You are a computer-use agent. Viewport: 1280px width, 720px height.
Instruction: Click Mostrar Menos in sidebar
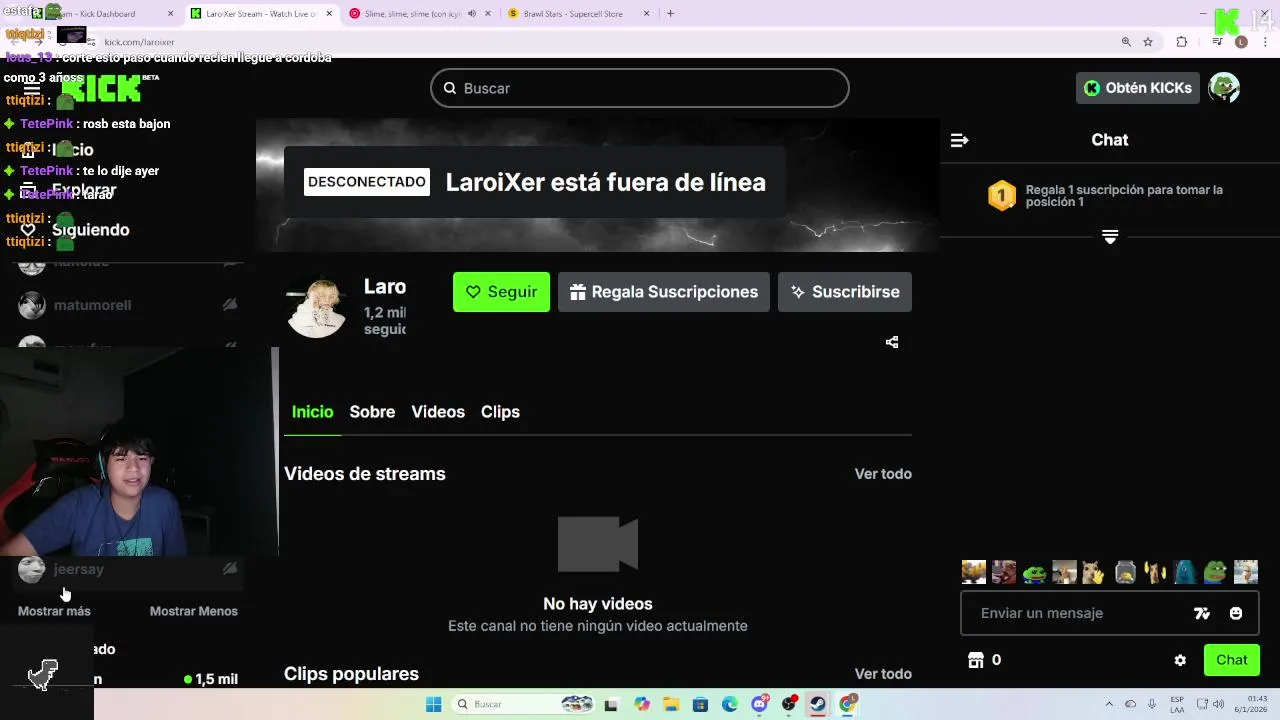(x=194, y=611)
